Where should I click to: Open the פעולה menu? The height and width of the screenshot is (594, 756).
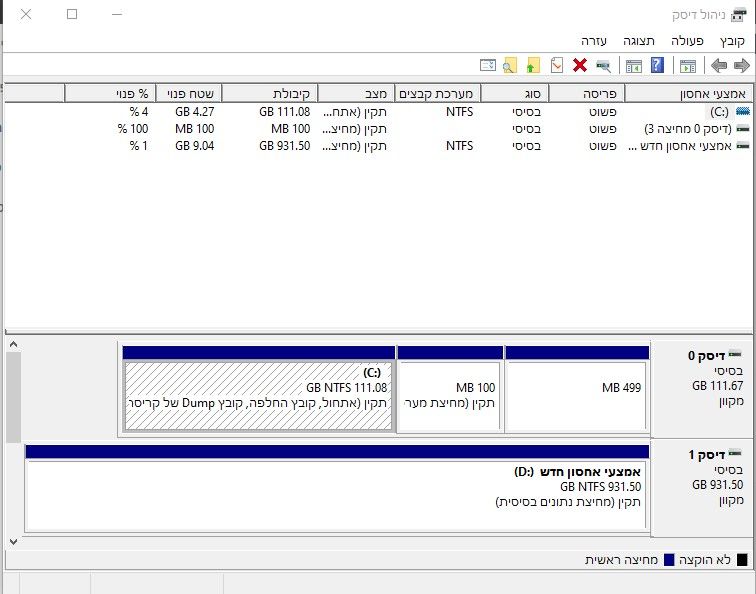(687, 41)
